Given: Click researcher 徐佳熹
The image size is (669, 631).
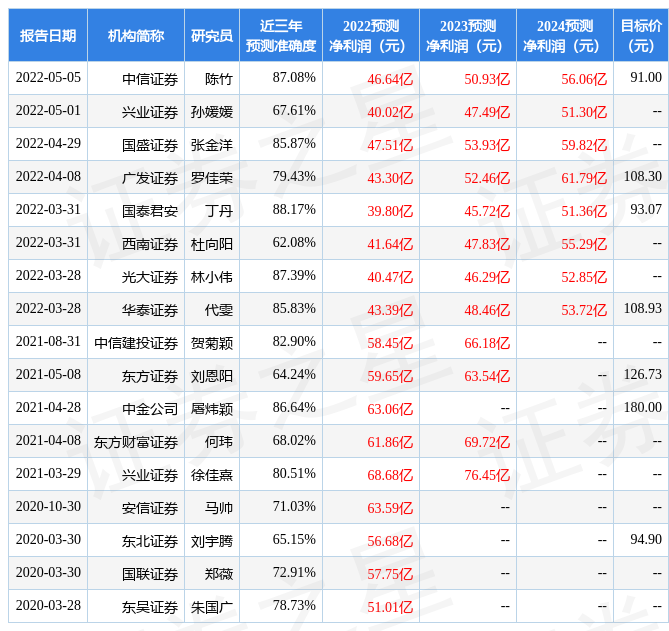Looking at the screenshot, I should click(212, 475).
